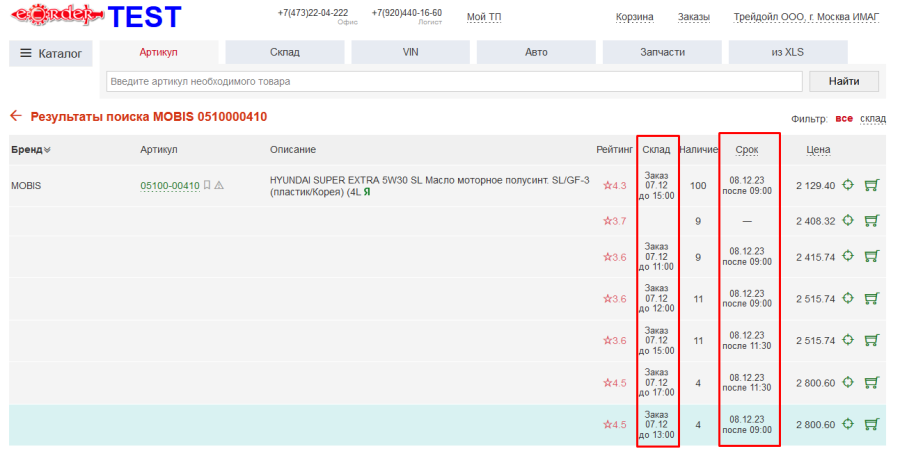Click target icon beside price 2 129.40

848,185
